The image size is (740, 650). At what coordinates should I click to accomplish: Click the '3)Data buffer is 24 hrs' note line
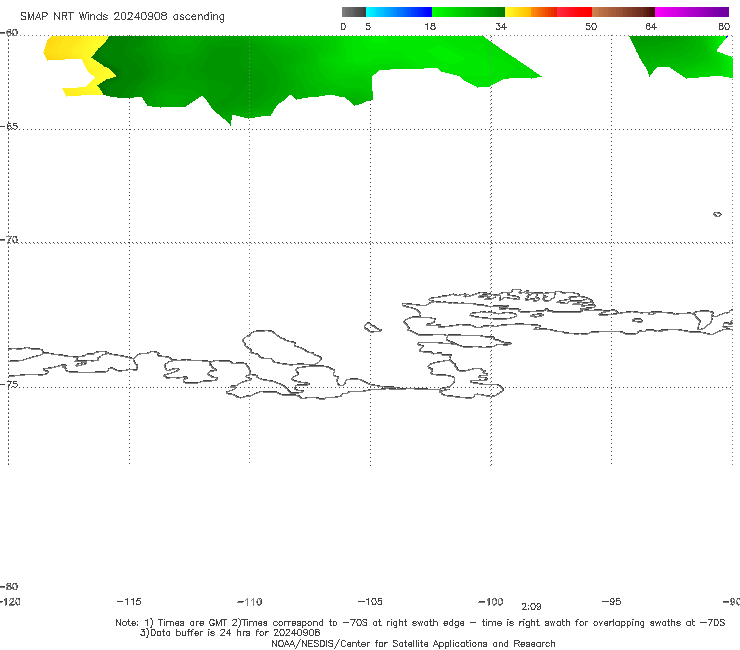tap(230, 633)
